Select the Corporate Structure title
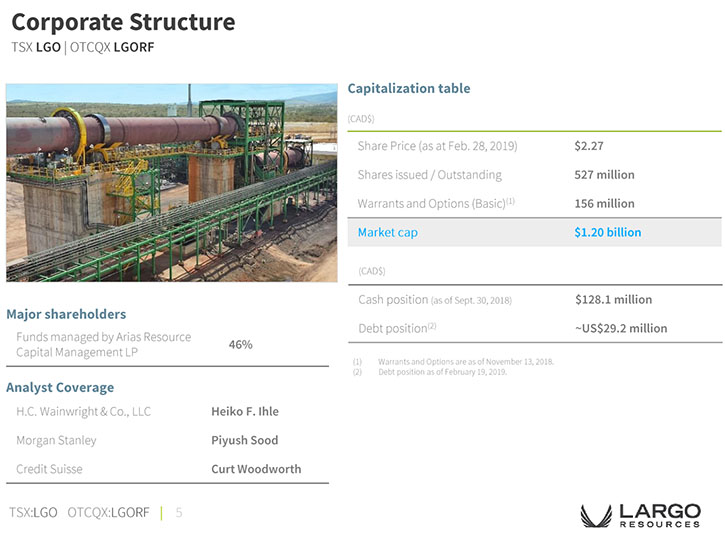 (x=123, y=22)
